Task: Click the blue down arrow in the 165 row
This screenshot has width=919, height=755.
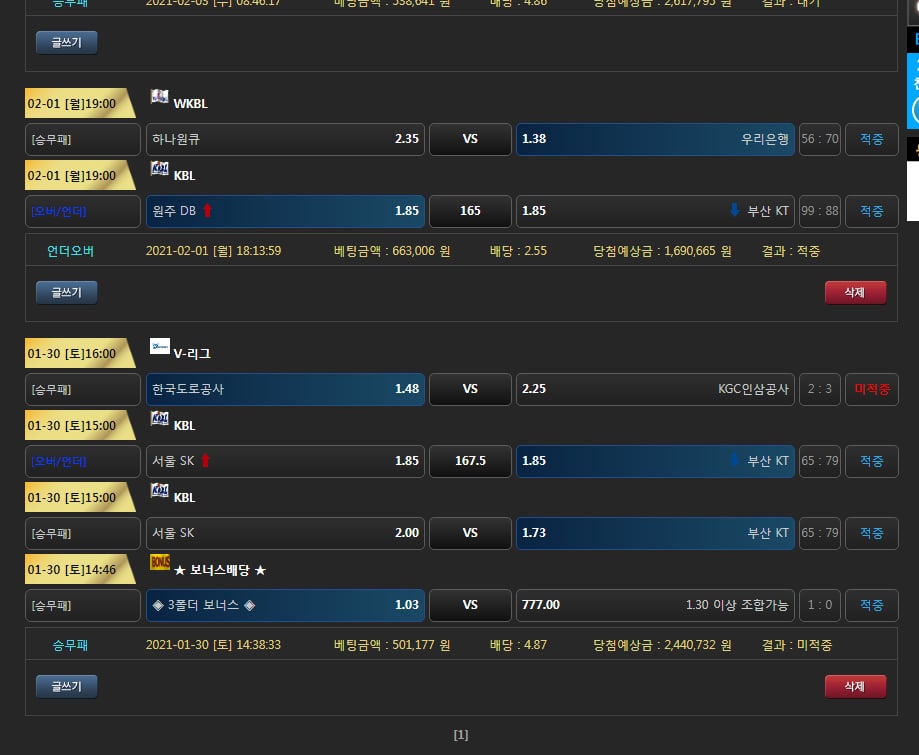Action: click(x=734, y=211)
